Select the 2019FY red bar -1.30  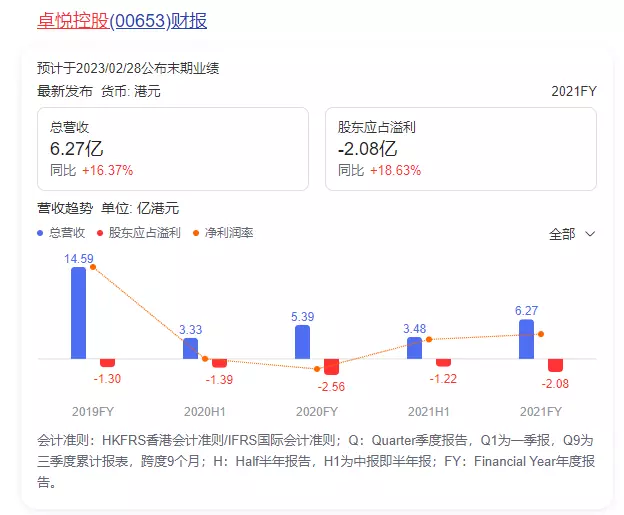(107, 363)
